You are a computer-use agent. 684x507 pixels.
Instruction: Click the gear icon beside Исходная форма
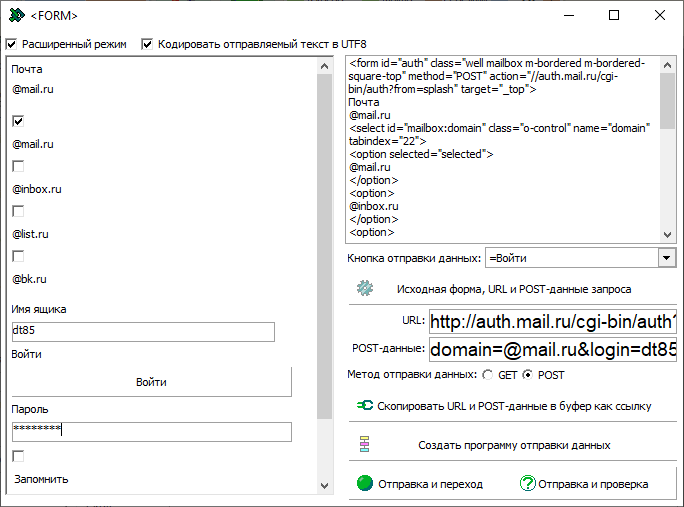[x=365, y=288]
